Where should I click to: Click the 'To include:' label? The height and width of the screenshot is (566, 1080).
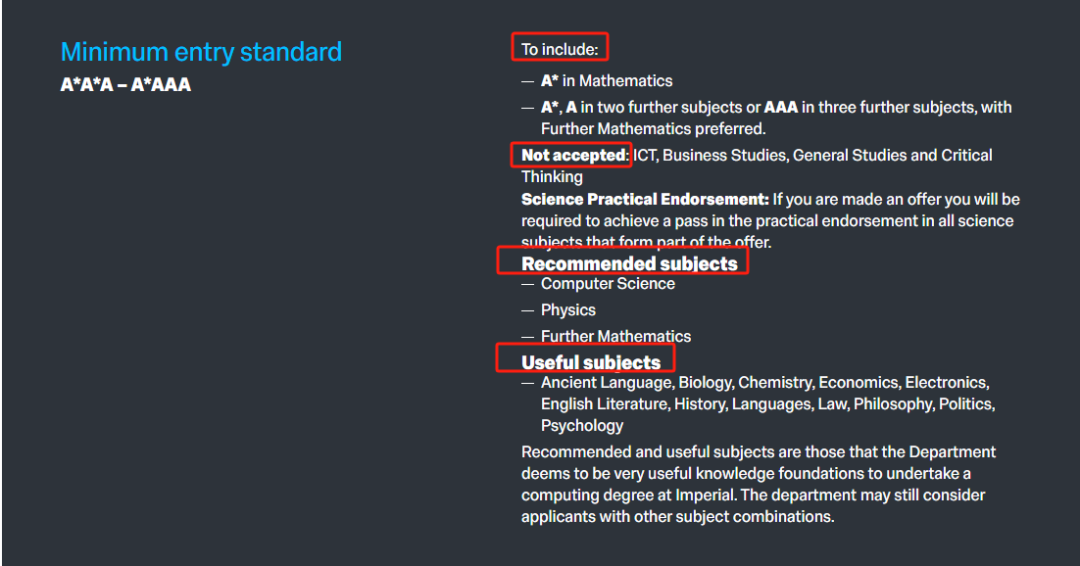coord(559,50)
